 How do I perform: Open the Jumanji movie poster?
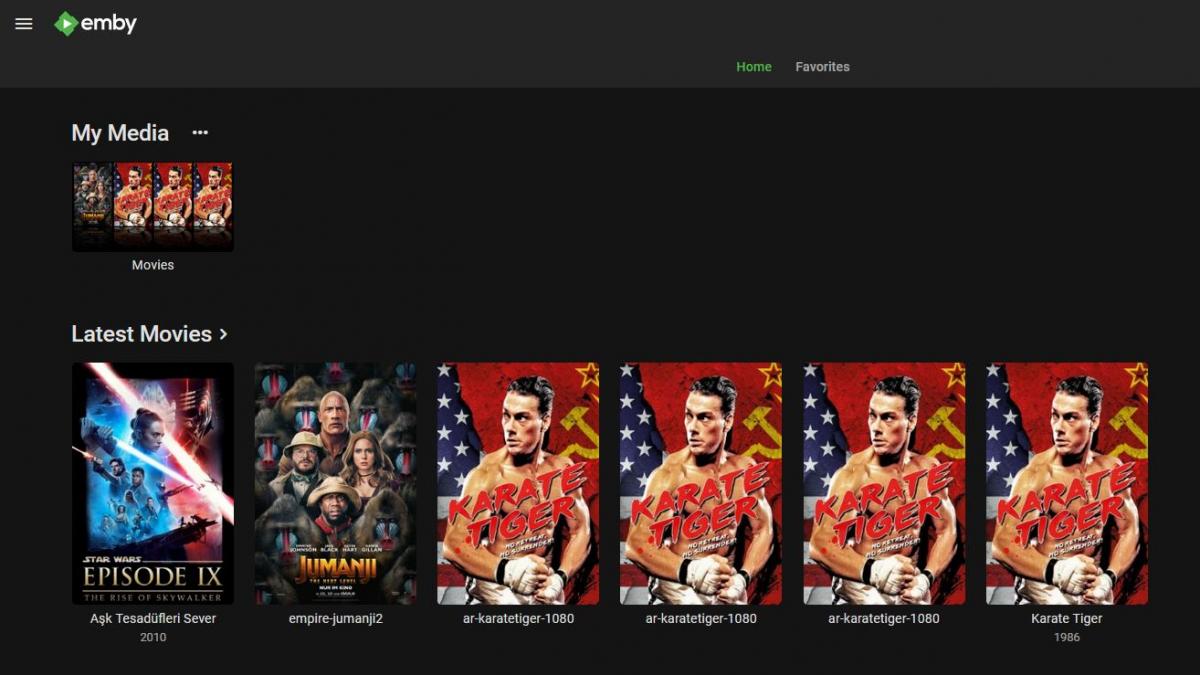[335, 484]
